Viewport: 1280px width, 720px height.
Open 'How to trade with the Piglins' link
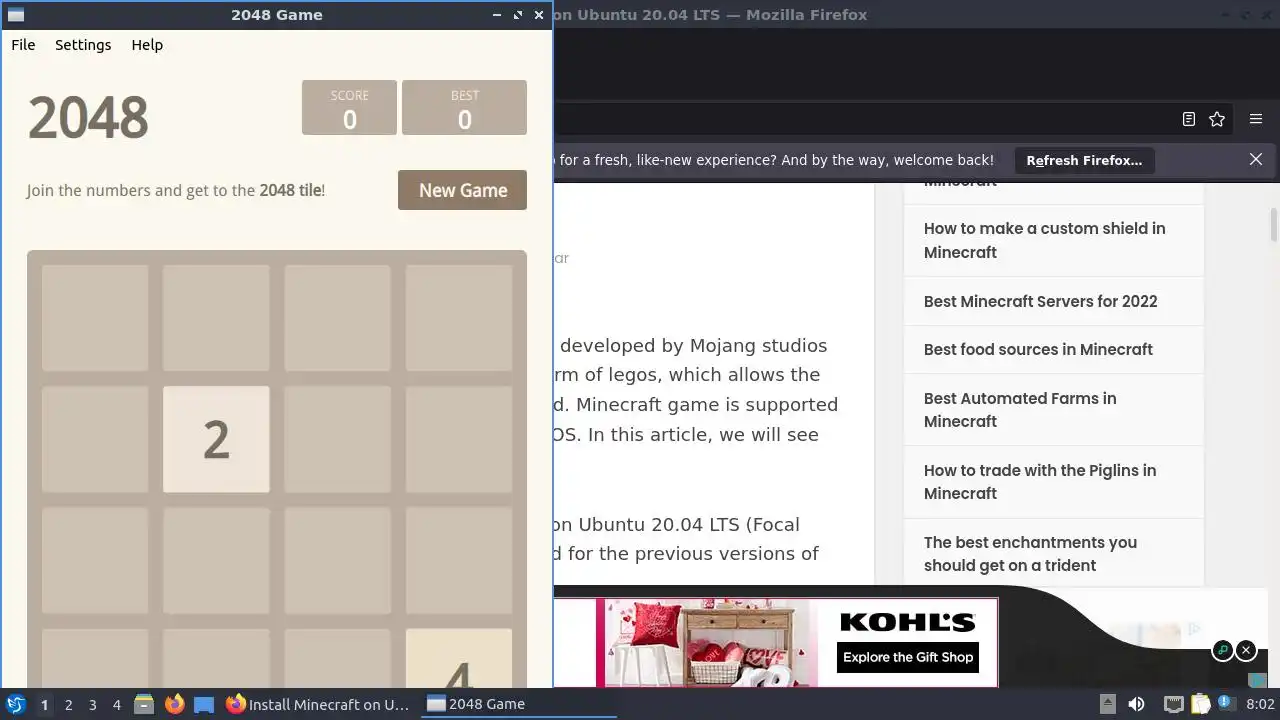(x=1040, y=482)
